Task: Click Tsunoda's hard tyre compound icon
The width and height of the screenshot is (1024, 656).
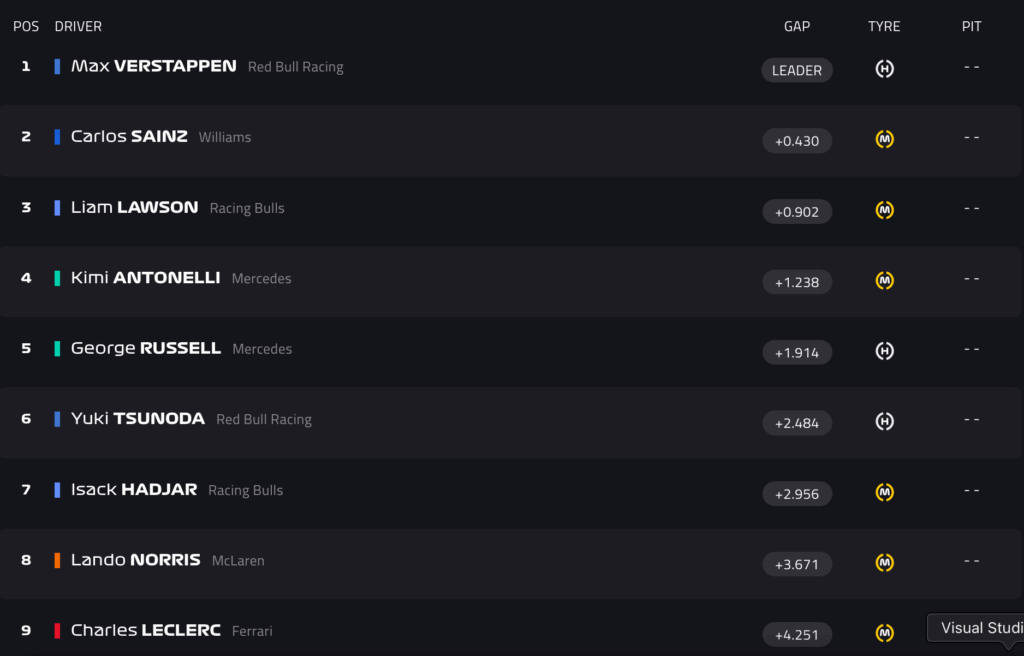Action: pyautogui.click(x=884, y=422)
